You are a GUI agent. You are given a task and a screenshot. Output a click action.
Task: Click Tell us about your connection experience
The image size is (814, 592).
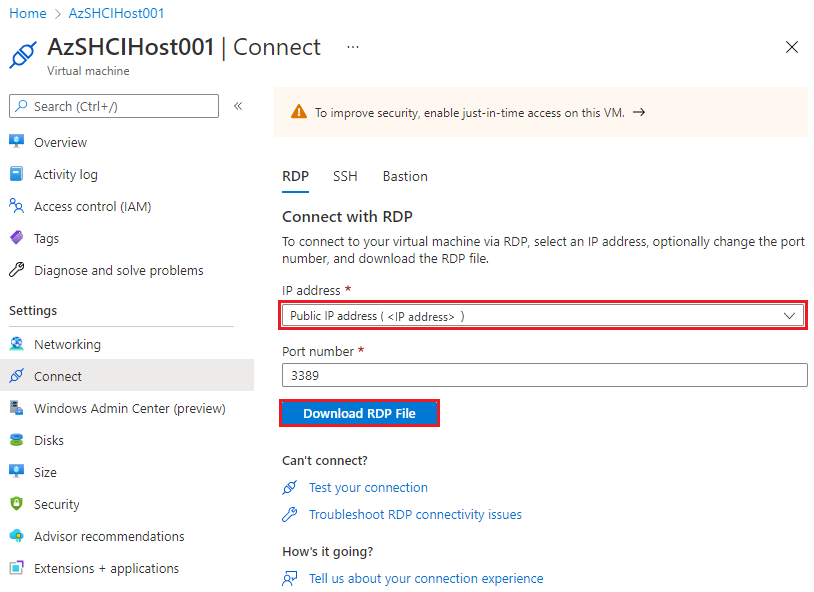[426, 578]
